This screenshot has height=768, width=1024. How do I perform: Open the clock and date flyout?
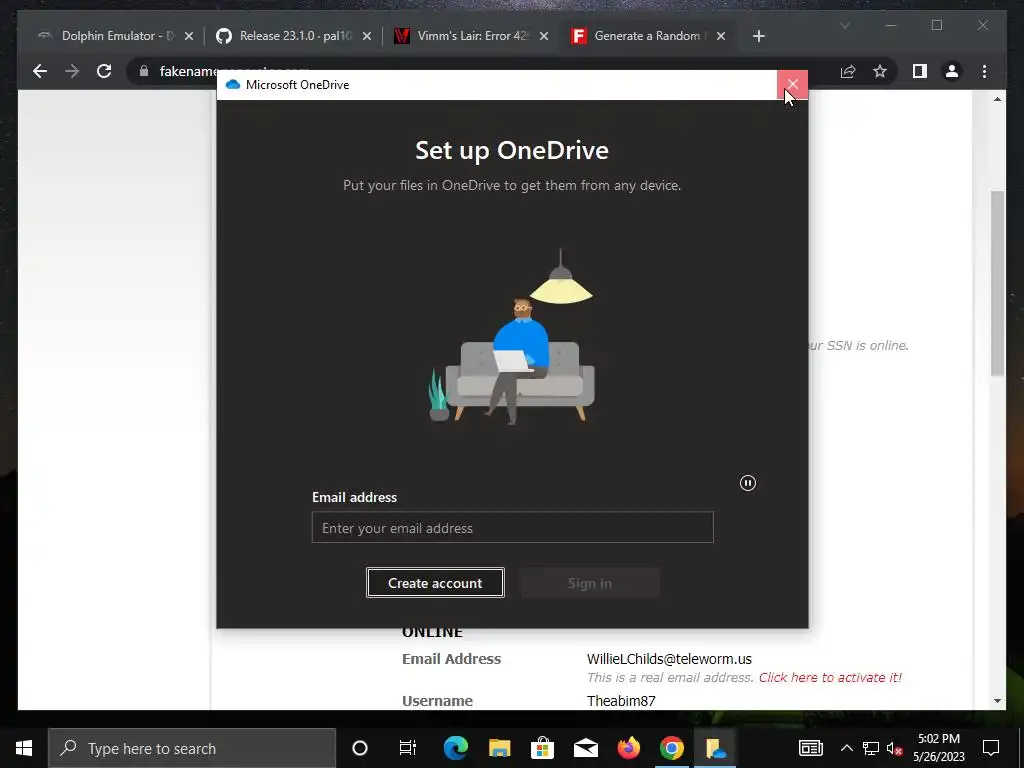pos(938,748)
